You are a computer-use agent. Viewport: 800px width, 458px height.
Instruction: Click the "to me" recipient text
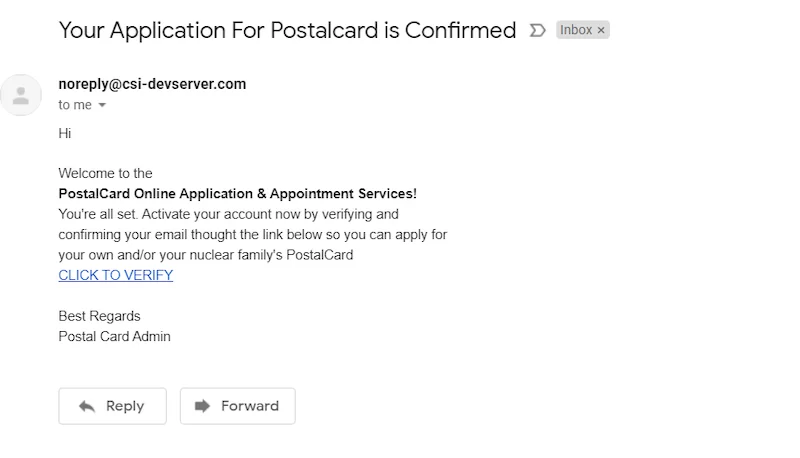coord(74,105)
